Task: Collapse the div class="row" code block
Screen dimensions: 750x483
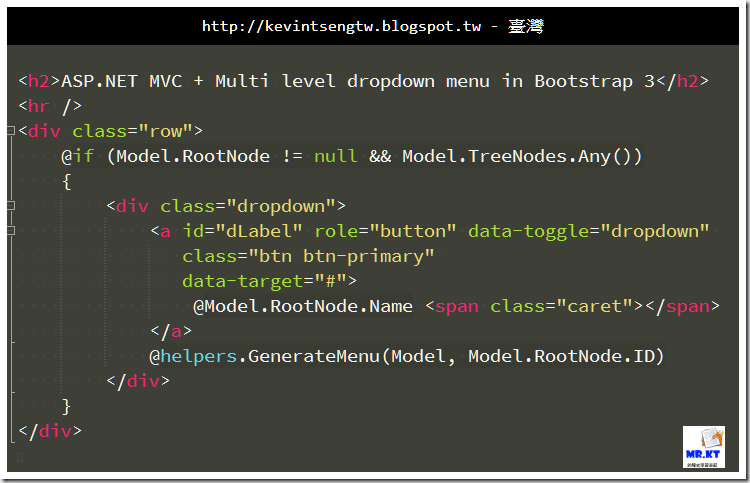Action: click(x=11, y=130)
